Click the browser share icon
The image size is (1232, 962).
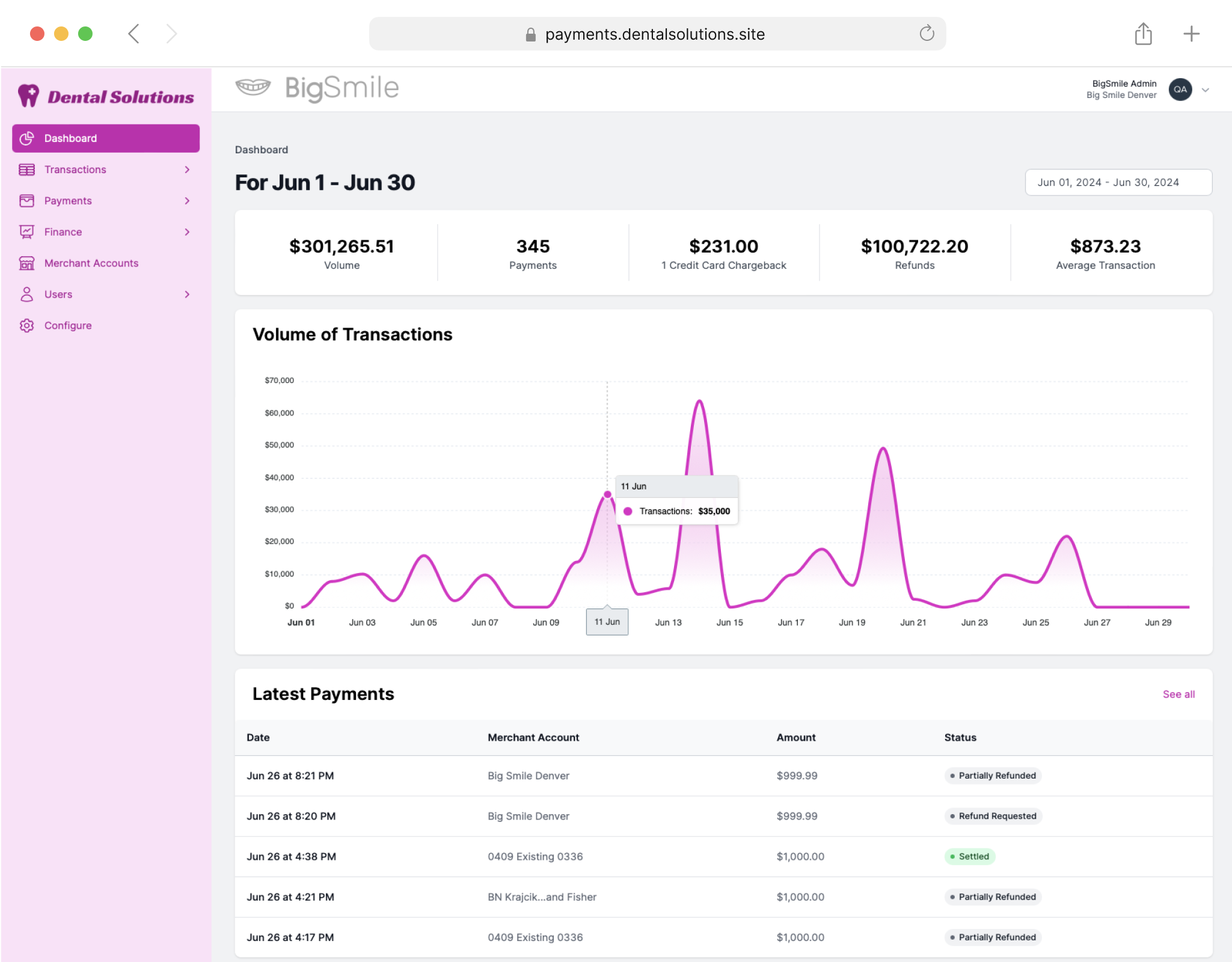[1143, 34]
